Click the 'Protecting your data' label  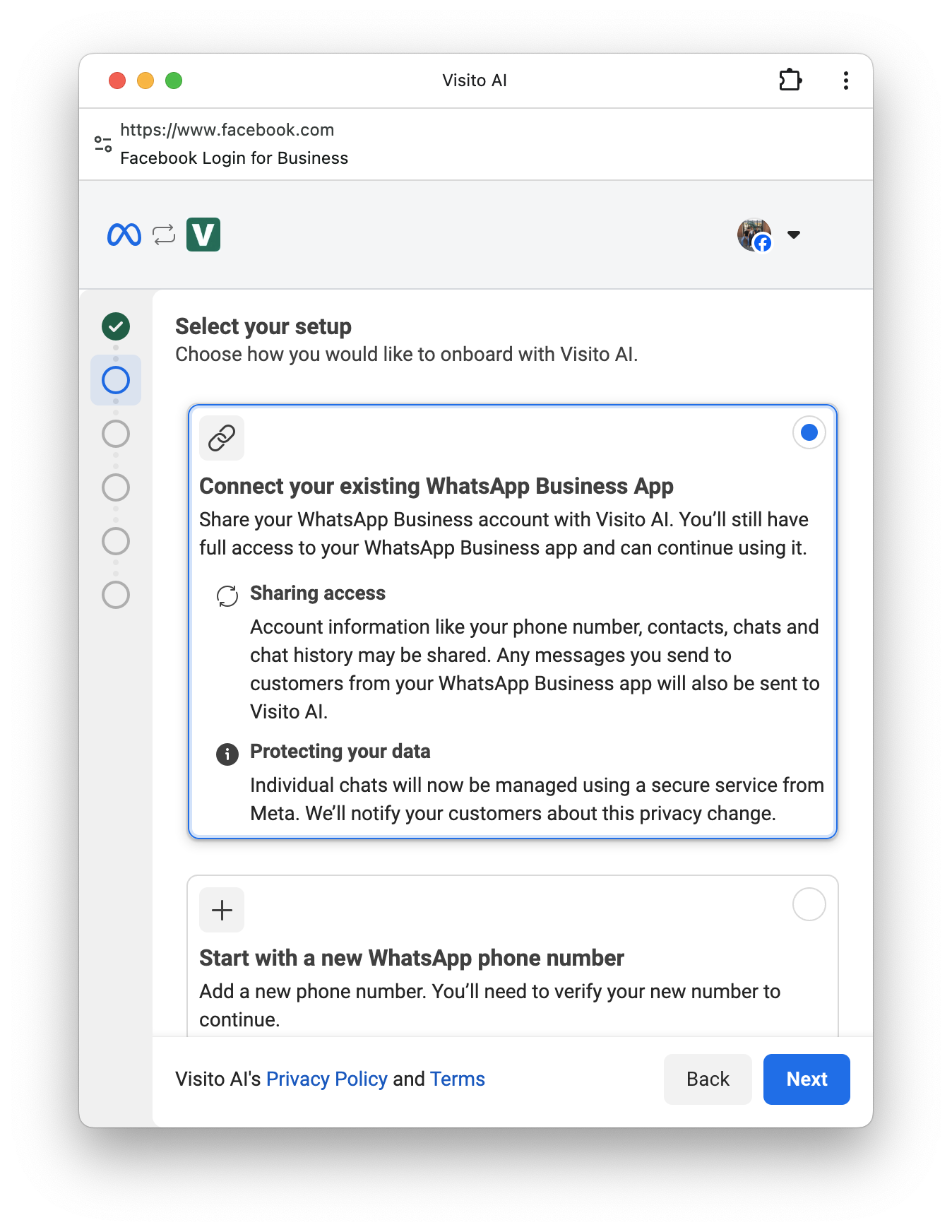click(x=340, y=752)
